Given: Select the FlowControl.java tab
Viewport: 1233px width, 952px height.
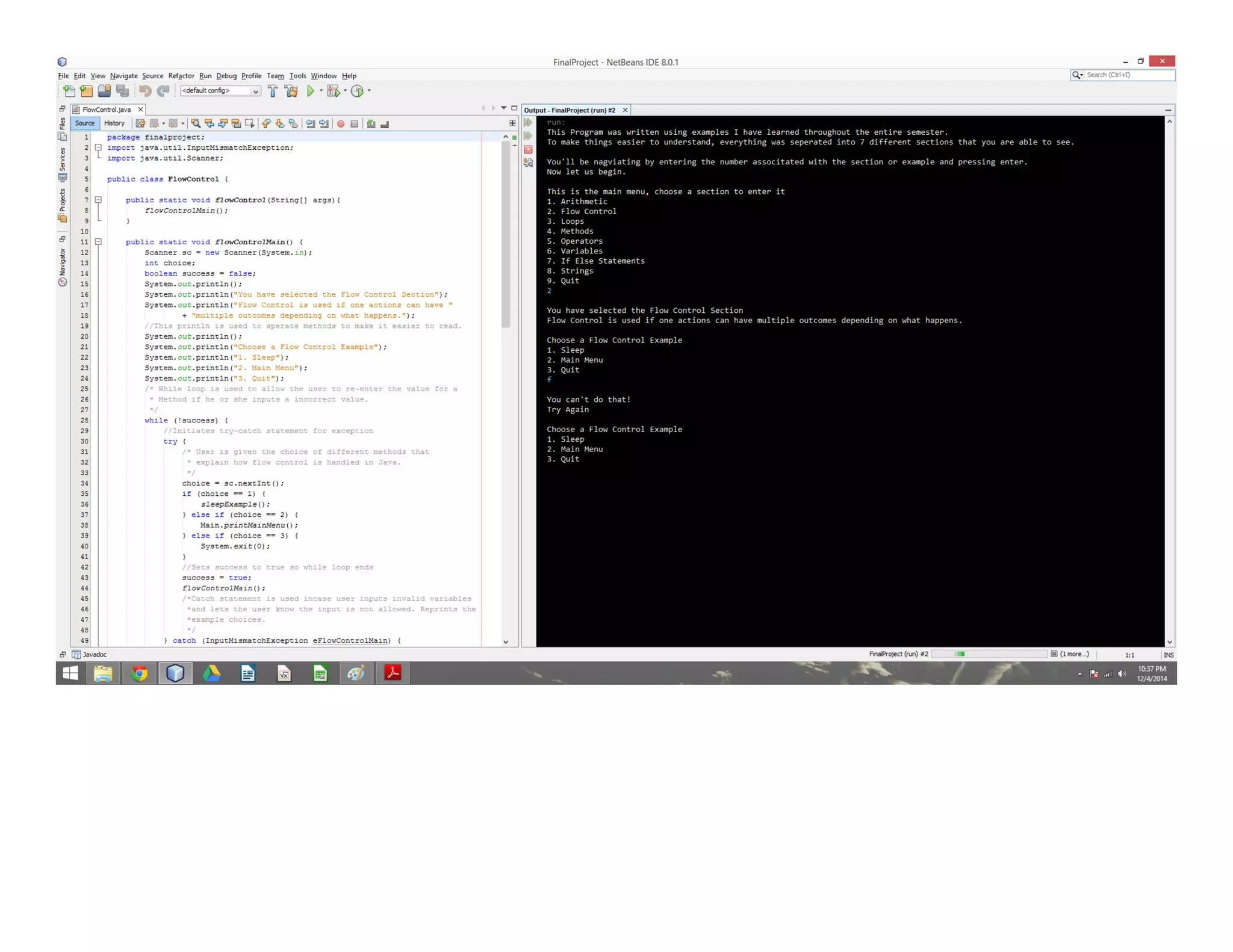Looking at the screenshot, I should [107, 110].
